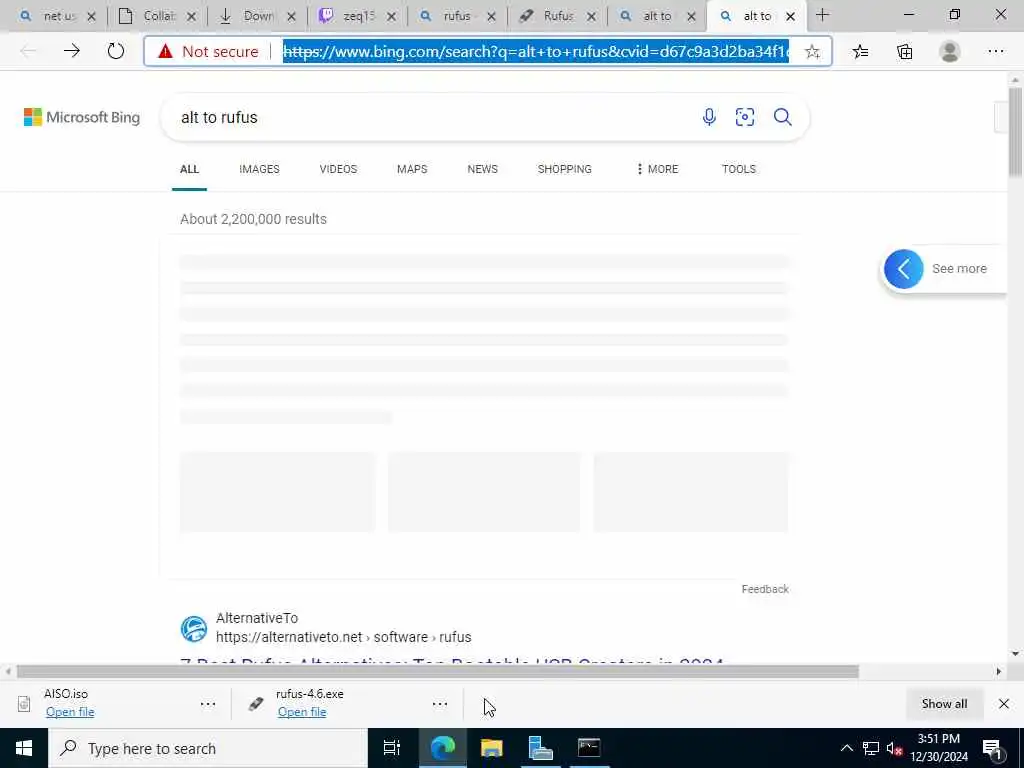Click the 'About 2,200,000 results' text
Image resolution: width=1024 pixels, height=768 pixels.
tap(253, 219)
